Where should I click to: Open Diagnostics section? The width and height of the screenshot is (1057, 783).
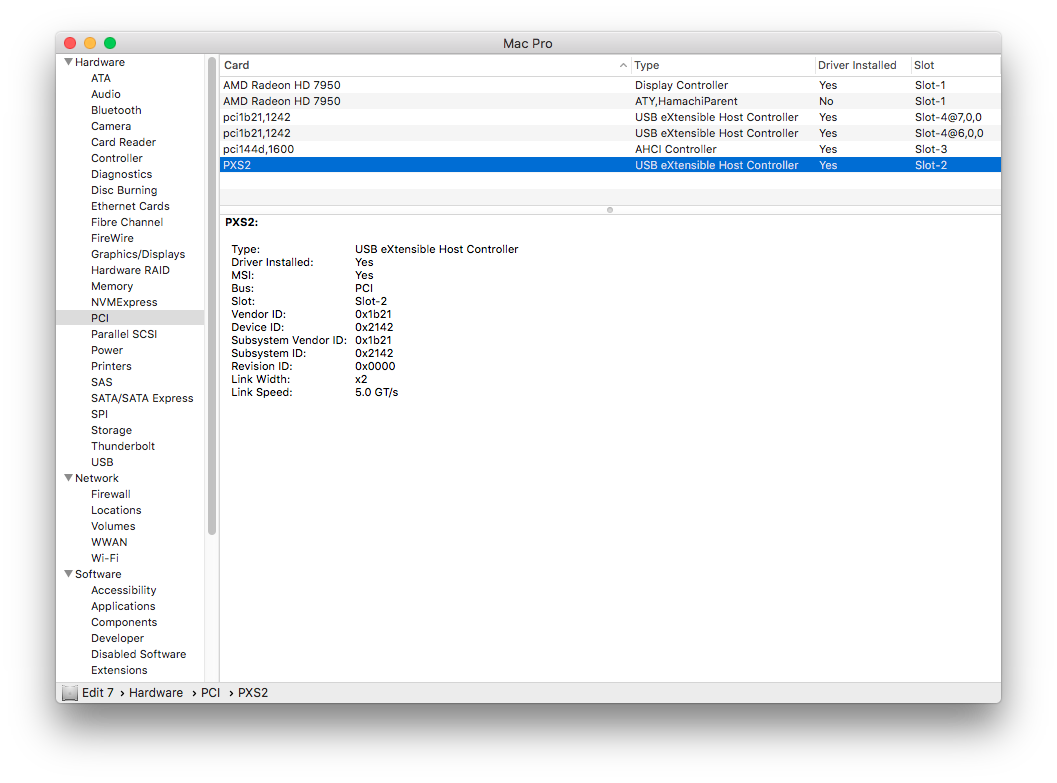[121, 174]
